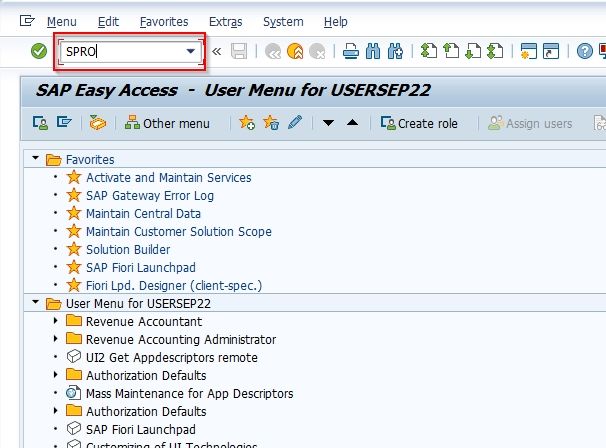This screenshot has height=448, width=606.
Task: Expand the Revenue Accounting Administrator folder
Action: point(56,339)
